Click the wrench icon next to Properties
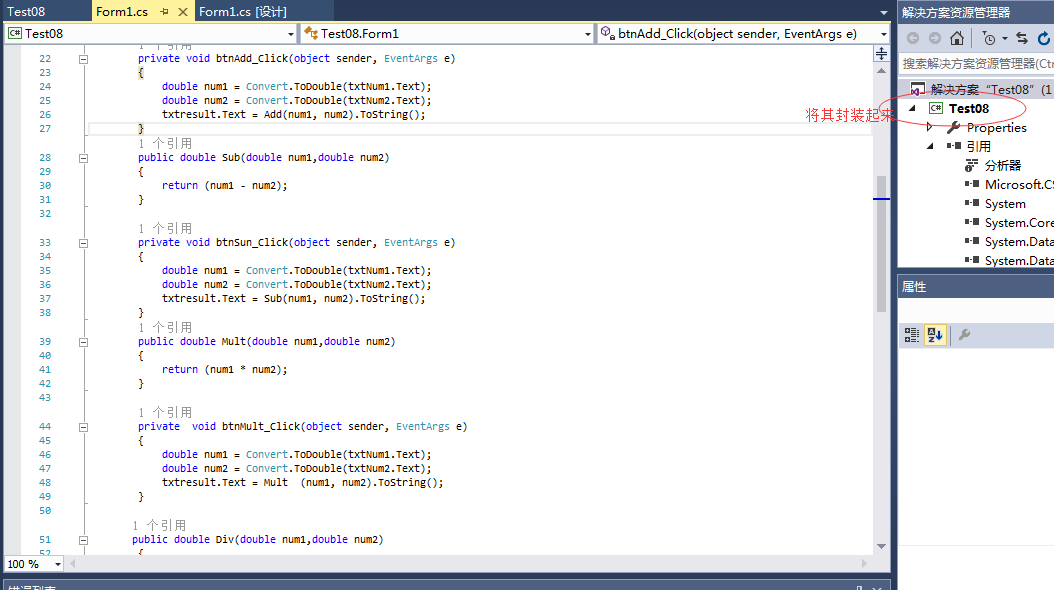1054x590 pixels. [953, 127]
